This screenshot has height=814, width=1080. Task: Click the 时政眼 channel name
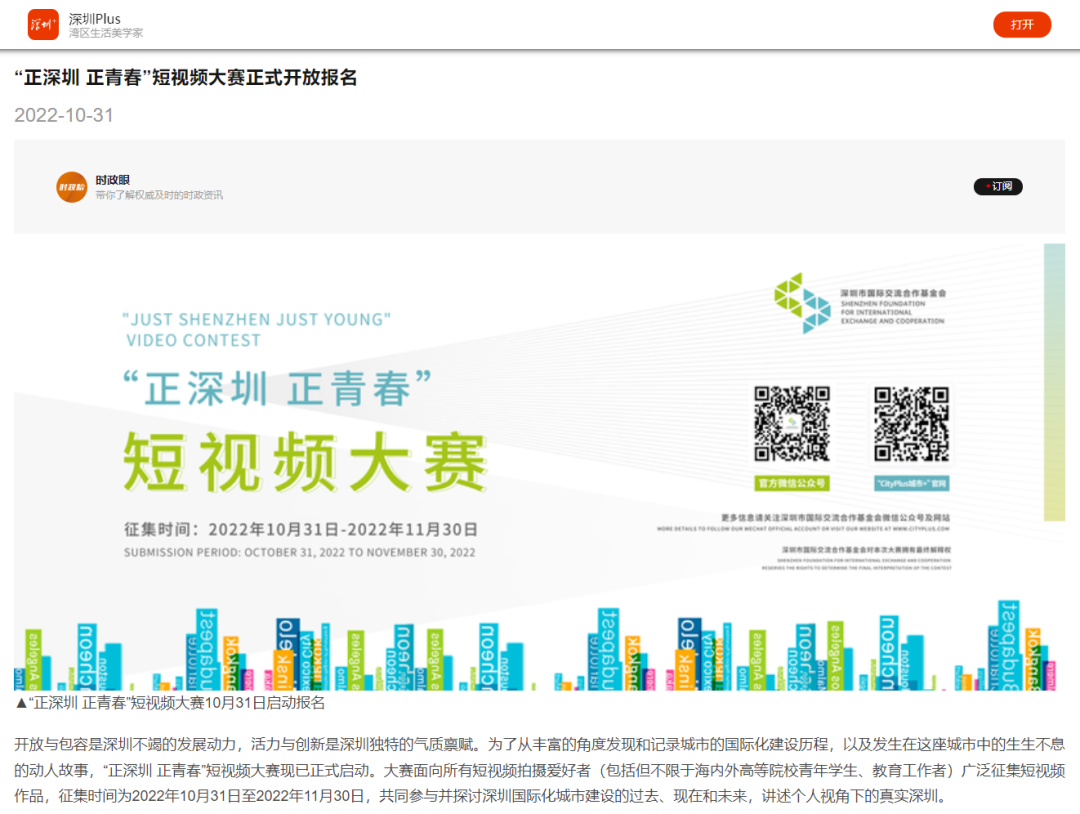pyautogui.click(x=112, y=180)
